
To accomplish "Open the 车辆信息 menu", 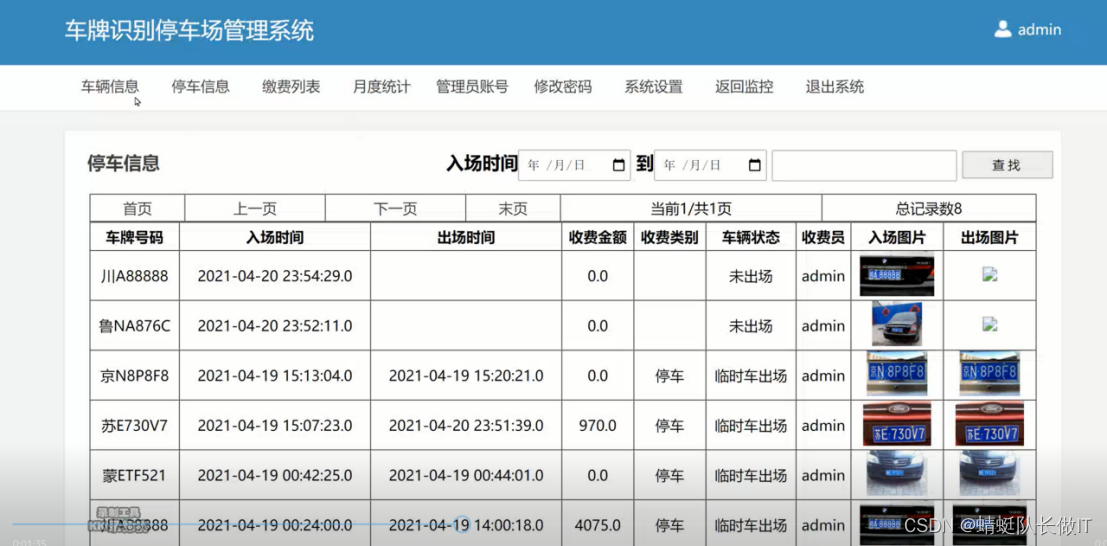I will coord(109,87).
